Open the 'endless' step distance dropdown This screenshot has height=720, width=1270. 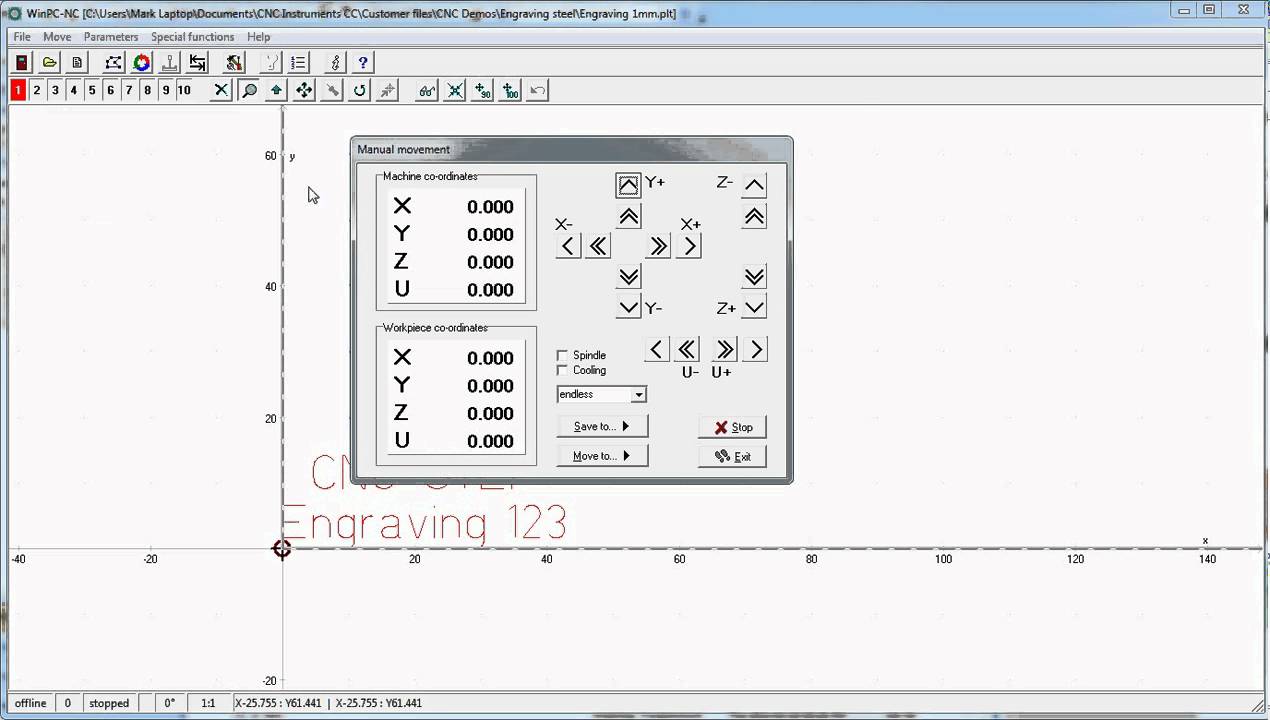[x=638, y=395]
